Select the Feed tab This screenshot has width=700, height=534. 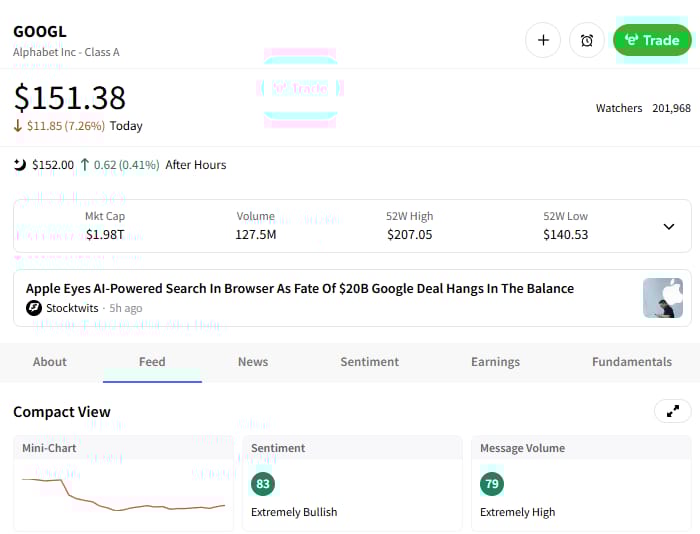point(152,362)
